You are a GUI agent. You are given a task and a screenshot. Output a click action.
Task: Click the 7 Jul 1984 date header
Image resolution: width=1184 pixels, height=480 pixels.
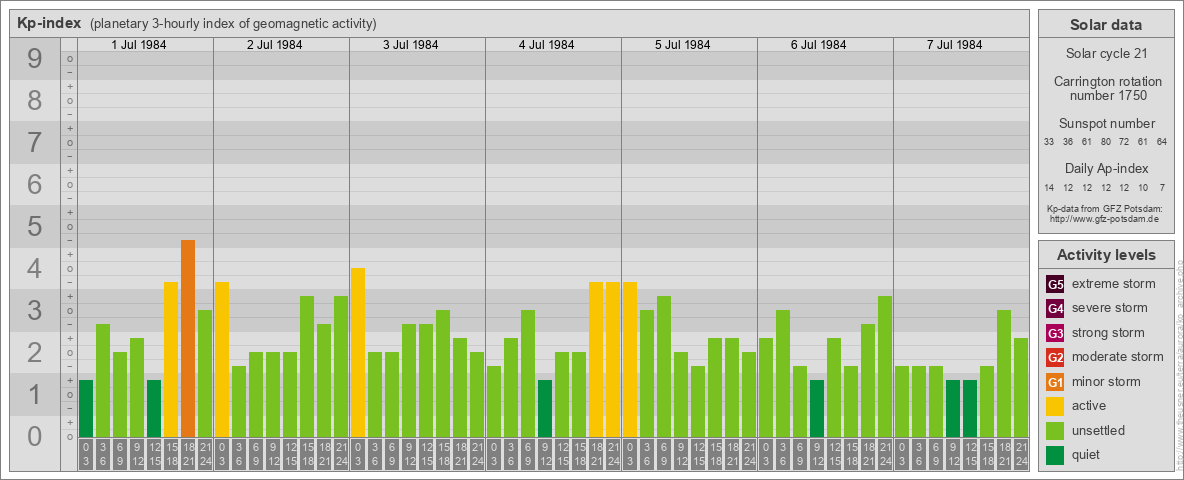954,45
